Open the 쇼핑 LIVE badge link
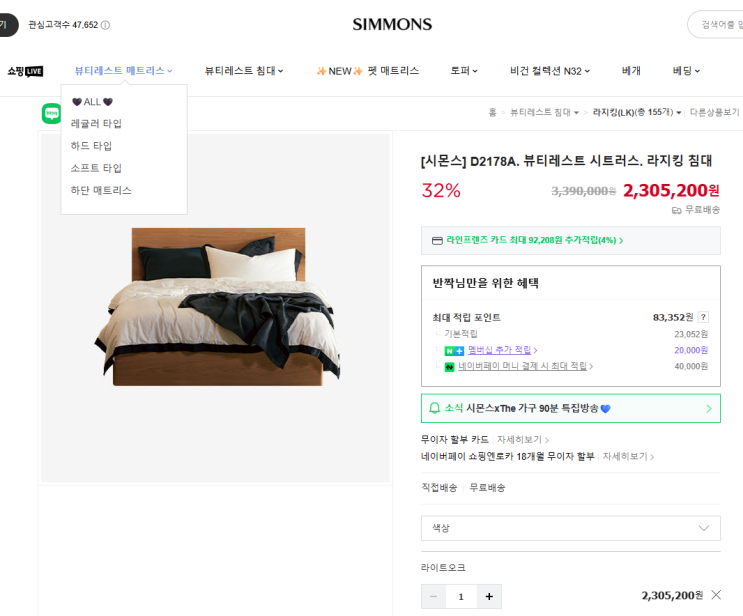743x616 pixels. (x=25, y=71)
